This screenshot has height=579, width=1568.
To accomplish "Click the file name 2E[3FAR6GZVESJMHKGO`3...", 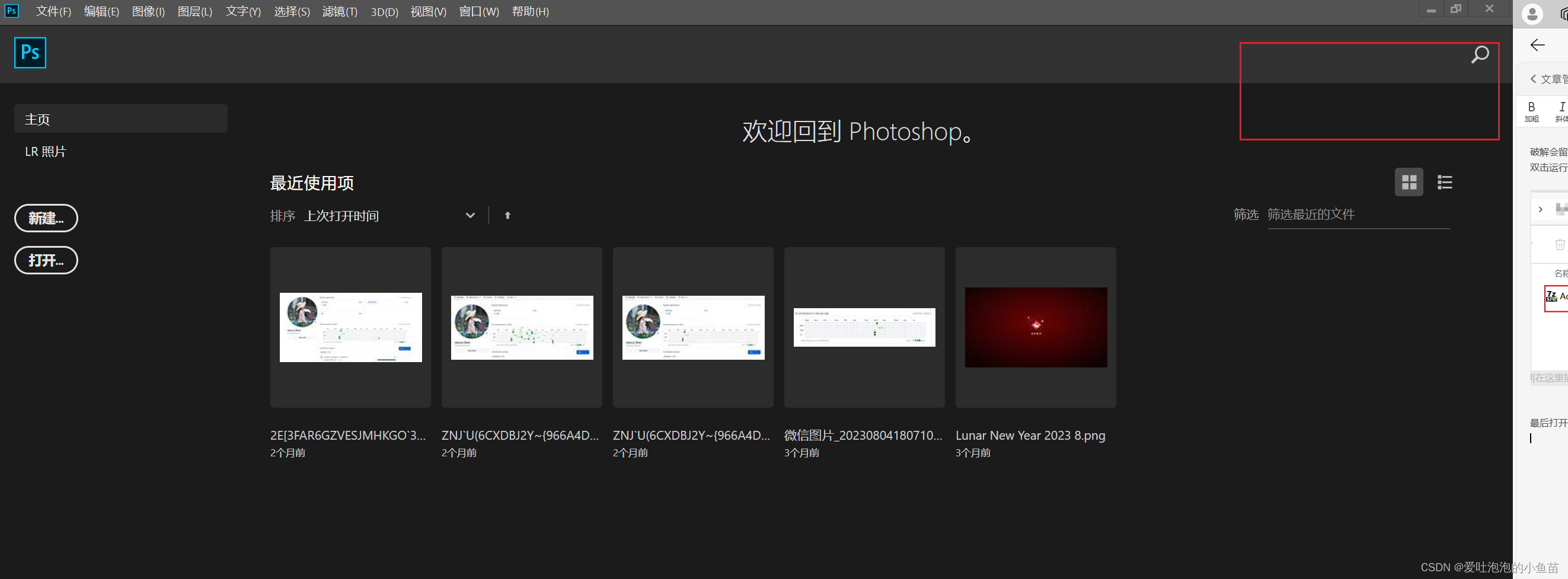I will pos(348,436).
